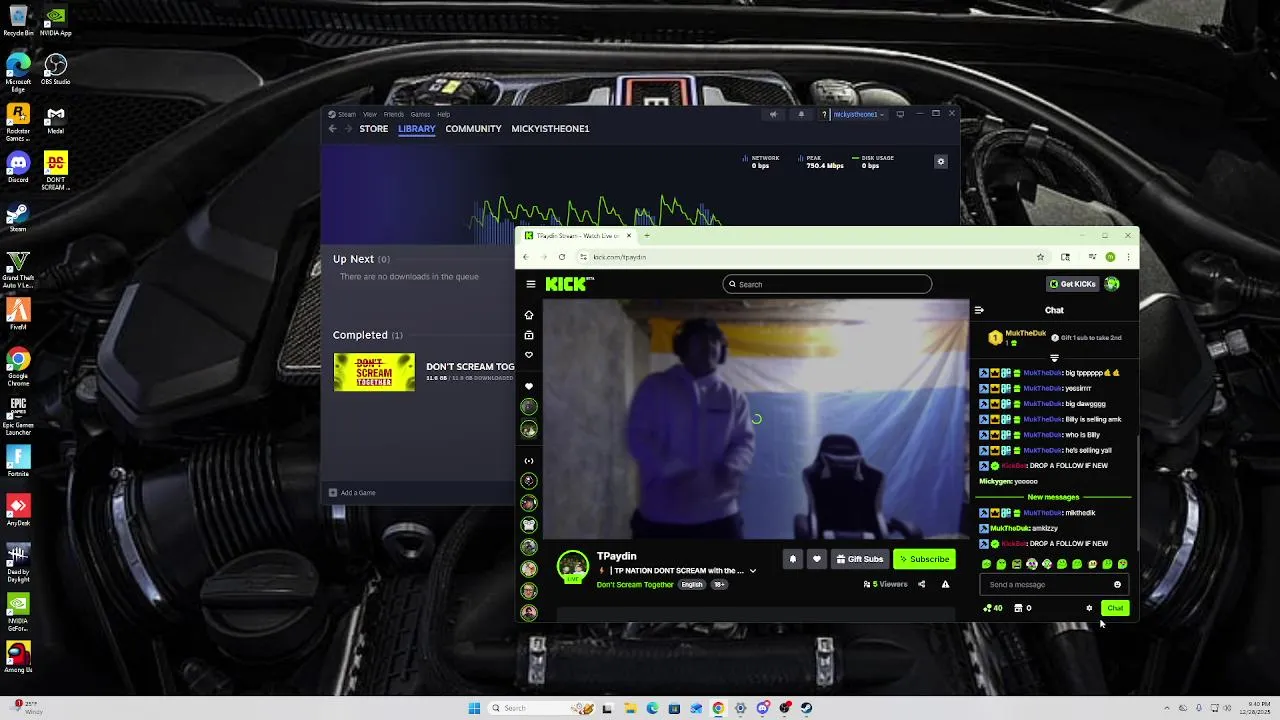
Task: Click the Kick profile avatar at top right
Action: [x=1112, y=284]
